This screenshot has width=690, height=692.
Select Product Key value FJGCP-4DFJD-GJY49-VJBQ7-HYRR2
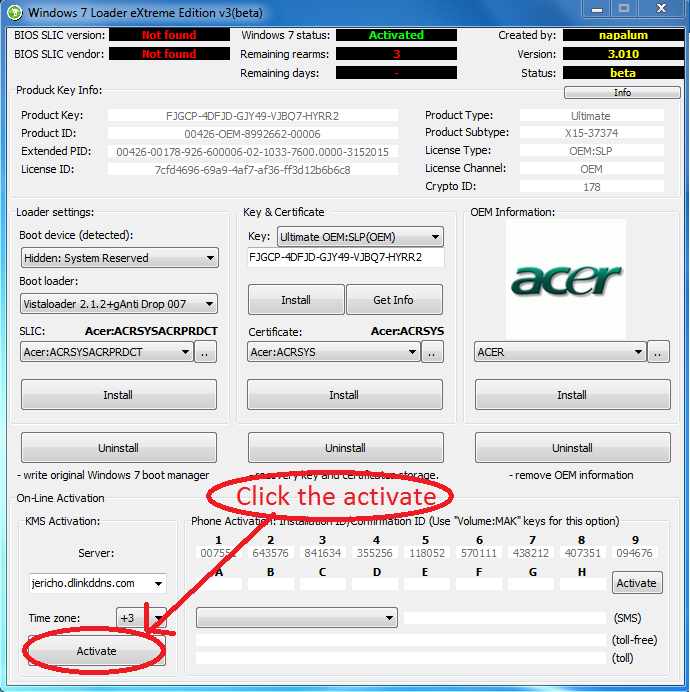tap(253, 116)
